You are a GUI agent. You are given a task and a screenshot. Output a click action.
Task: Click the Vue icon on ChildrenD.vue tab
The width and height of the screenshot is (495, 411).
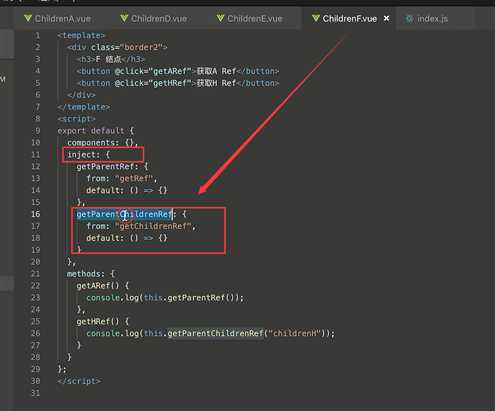[124, 18]
